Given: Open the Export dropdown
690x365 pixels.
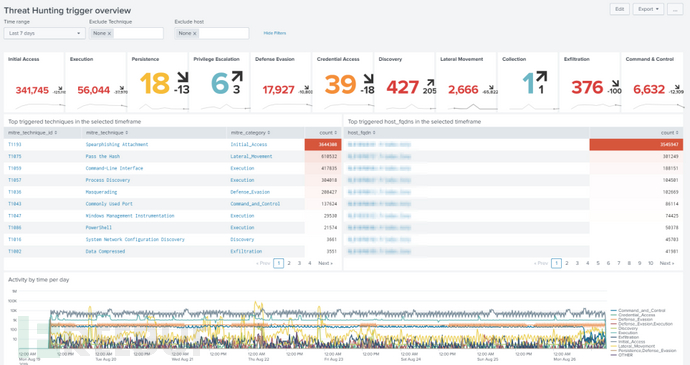Looking at the screenshot, I should point(648,9).
